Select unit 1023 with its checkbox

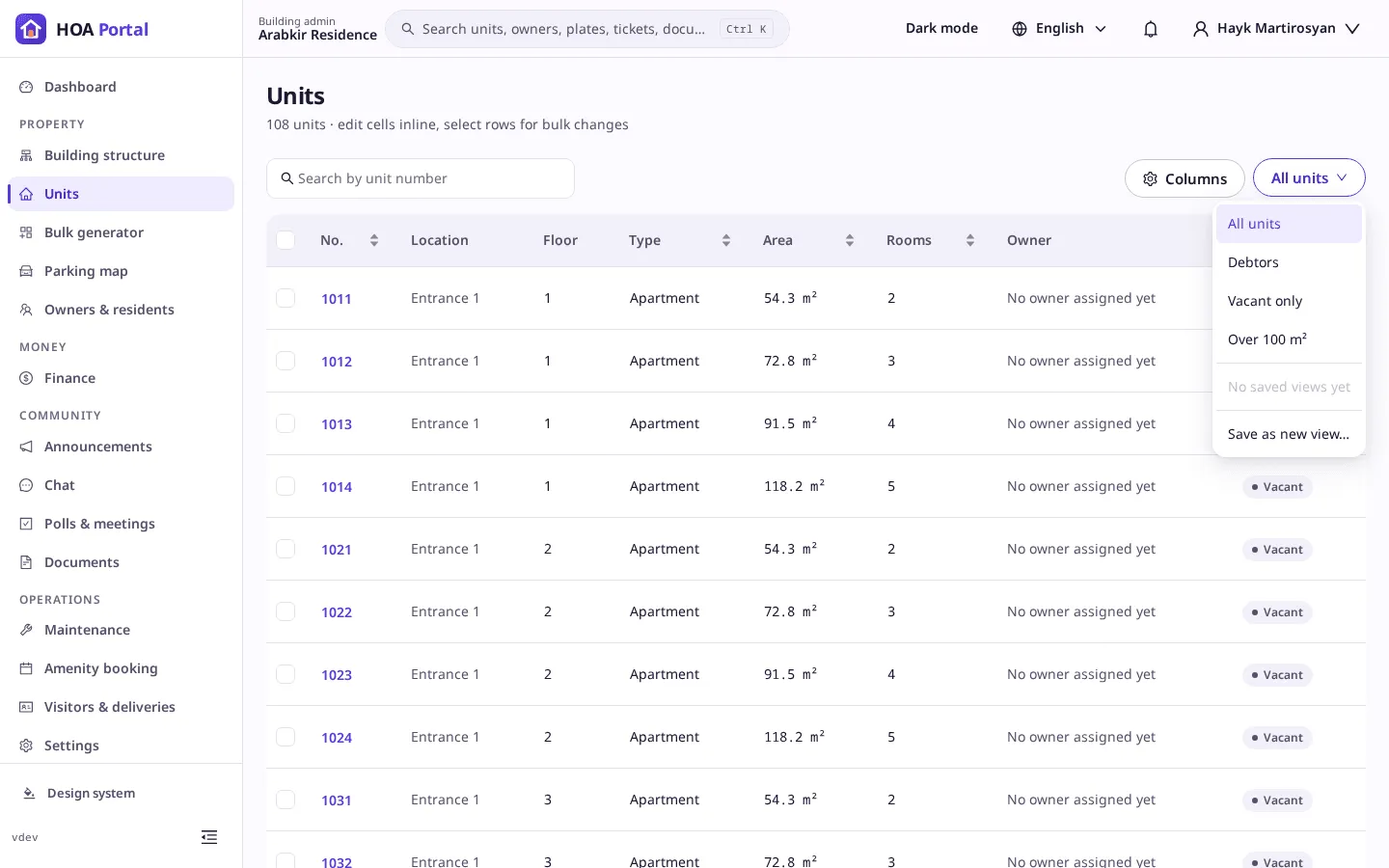286,674
